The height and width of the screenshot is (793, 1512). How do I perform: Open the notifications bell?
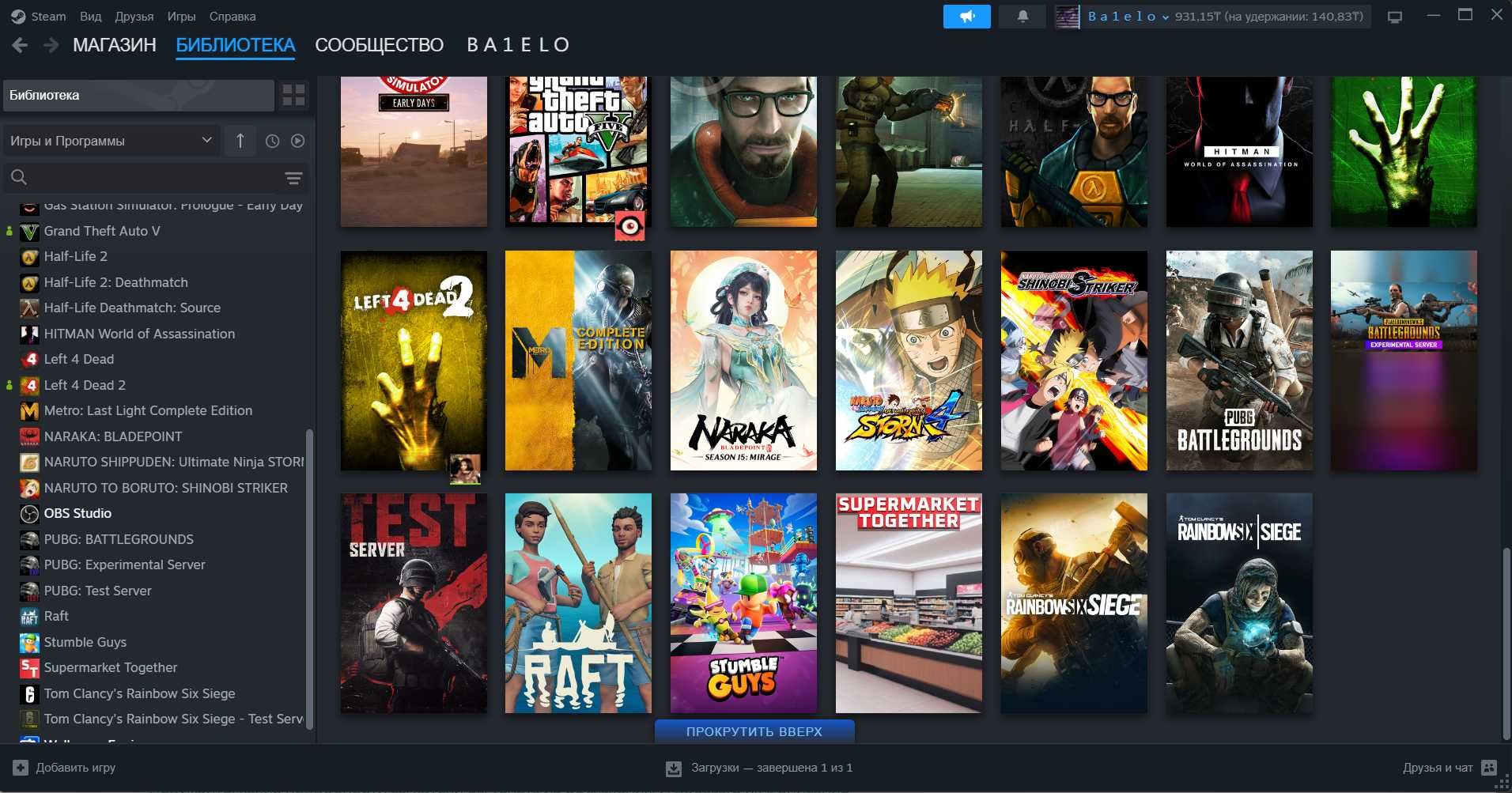[1022, 16]
